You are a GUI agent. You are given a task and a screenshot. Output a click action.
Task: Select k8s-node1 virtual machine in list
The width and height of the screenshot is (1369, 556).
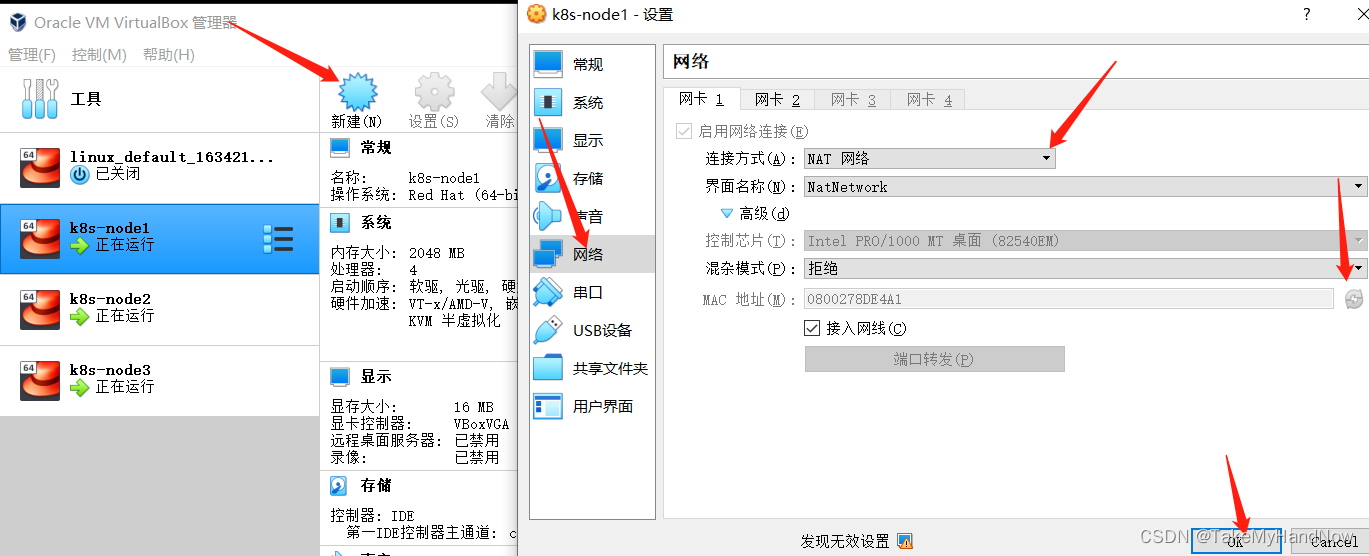pos(159,238)
